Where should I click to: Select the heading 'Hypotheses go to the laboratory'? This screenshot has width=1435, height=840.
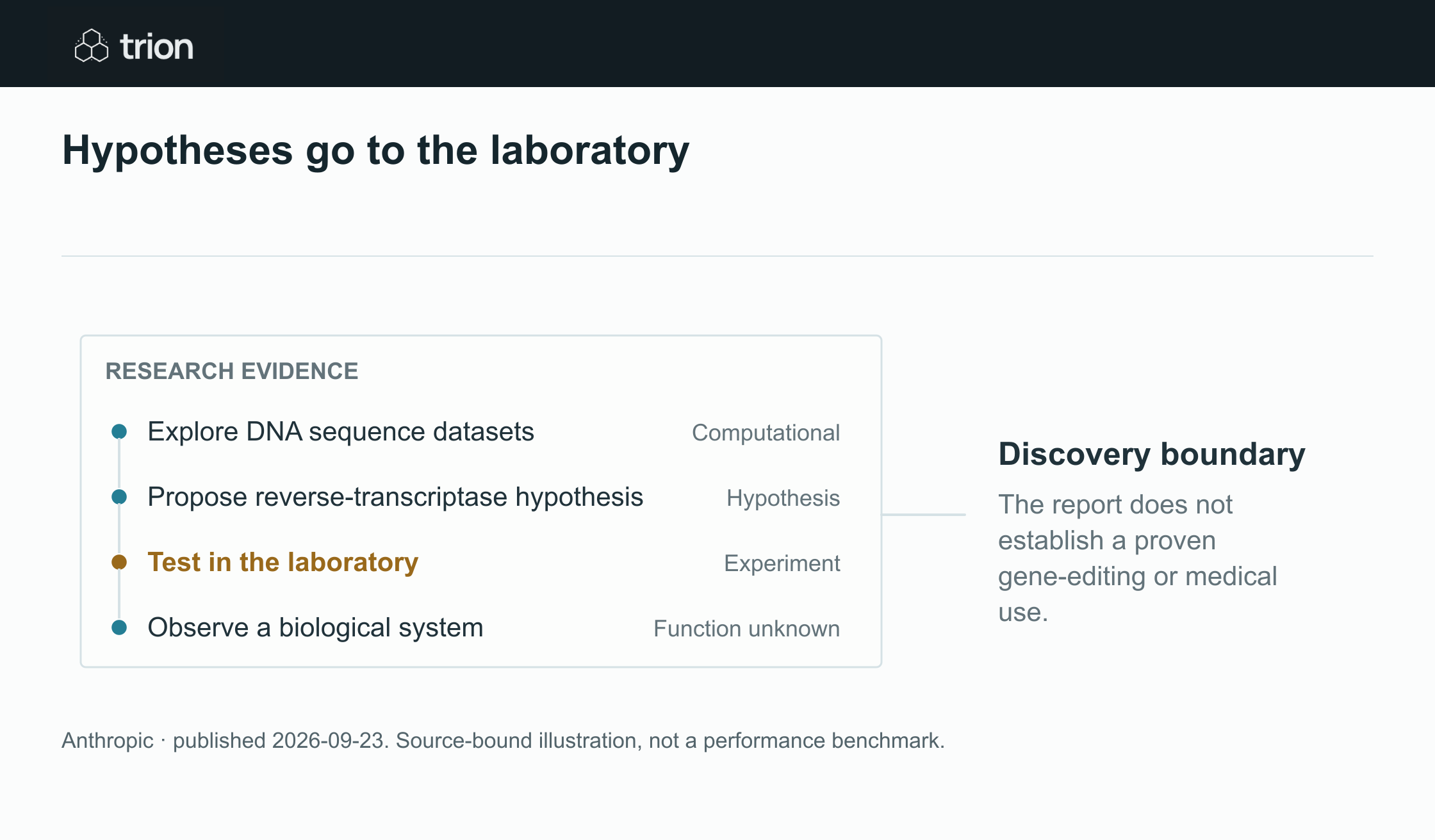pos(375,150)
